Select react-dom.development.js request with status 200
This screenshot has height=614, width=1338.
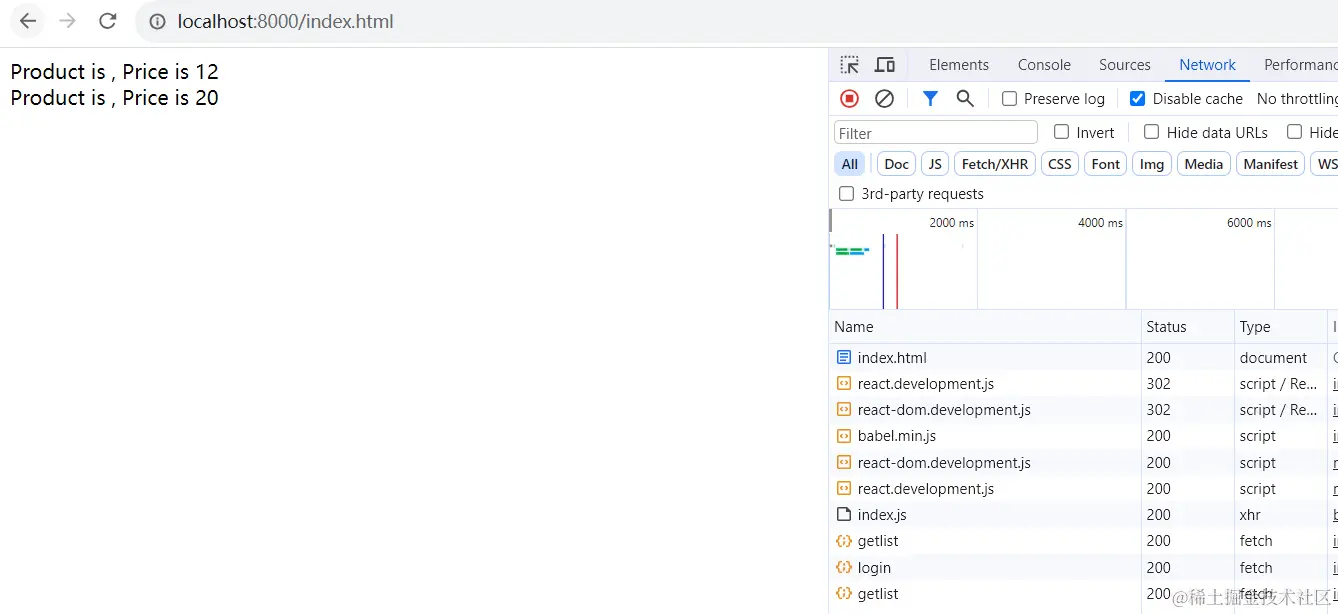(x=1084, y=463)
